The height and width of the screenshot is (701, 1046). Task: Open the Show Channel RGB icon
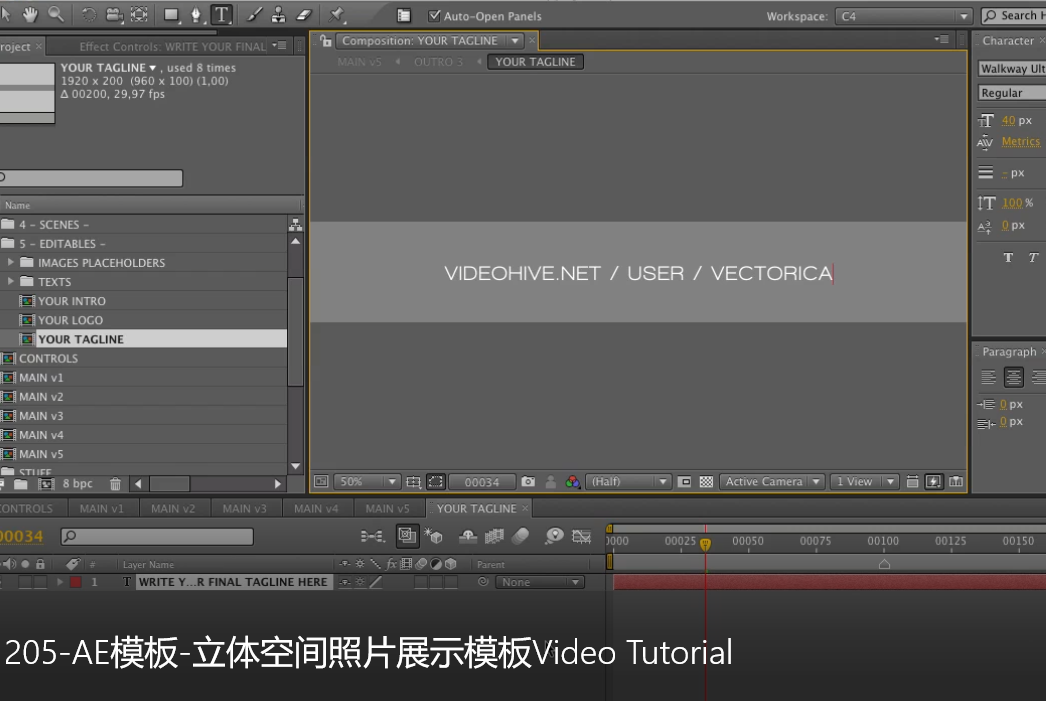[572, 482]
